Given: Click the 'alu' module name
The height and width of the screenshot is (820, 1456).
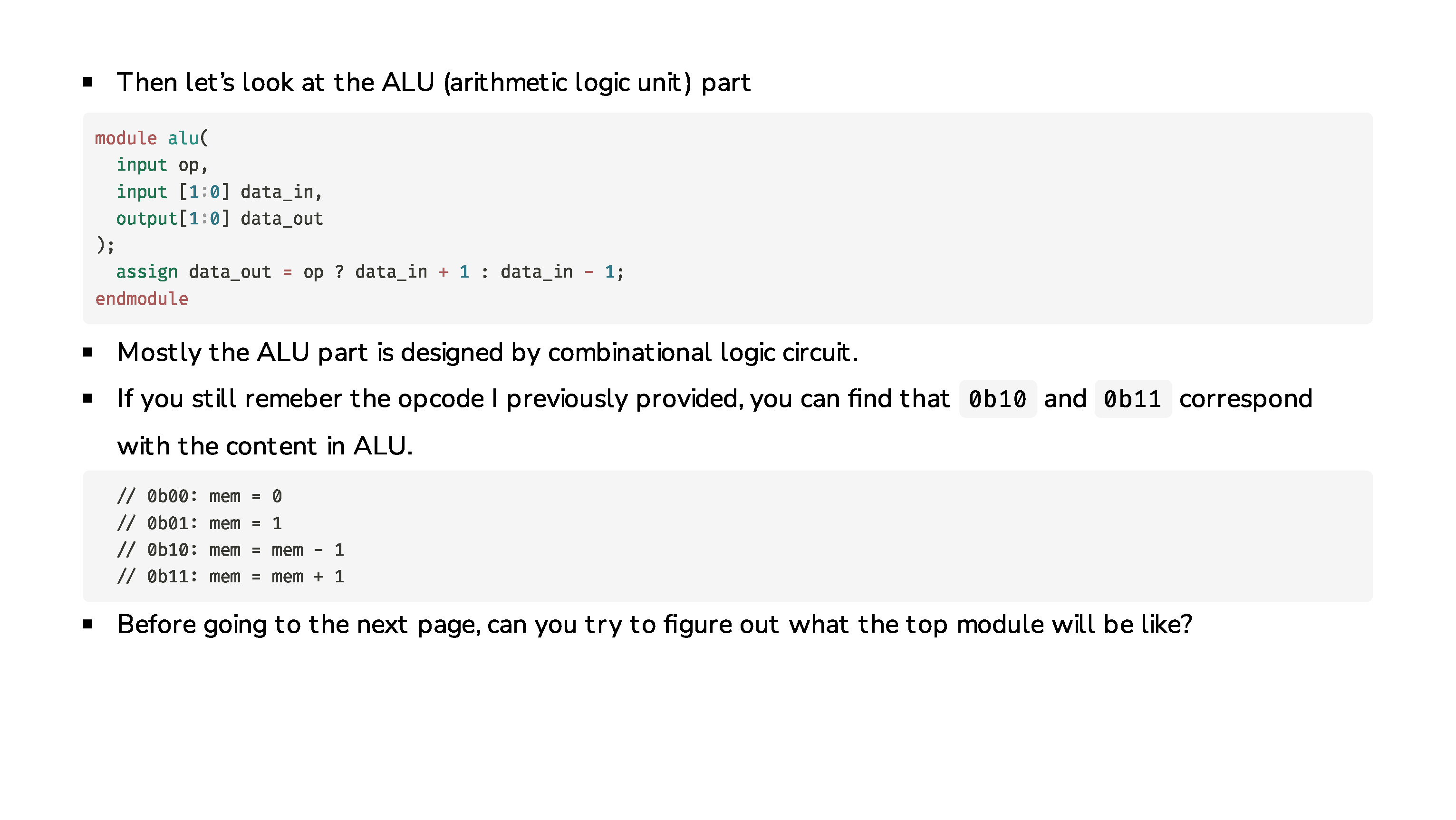Looking at the screenshot, I should [x=183, y=138].
